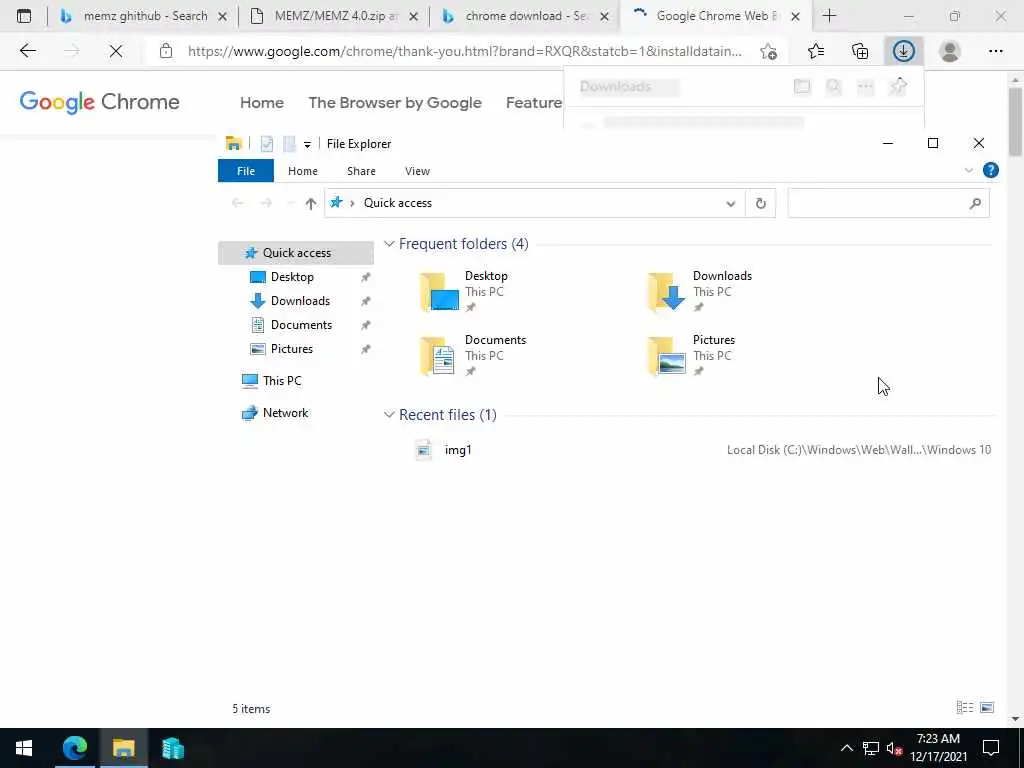Image resolution: width=1024 pixels, height=768 pixels.
Task: Open Edge Collections icon
Action: point(860,51)
